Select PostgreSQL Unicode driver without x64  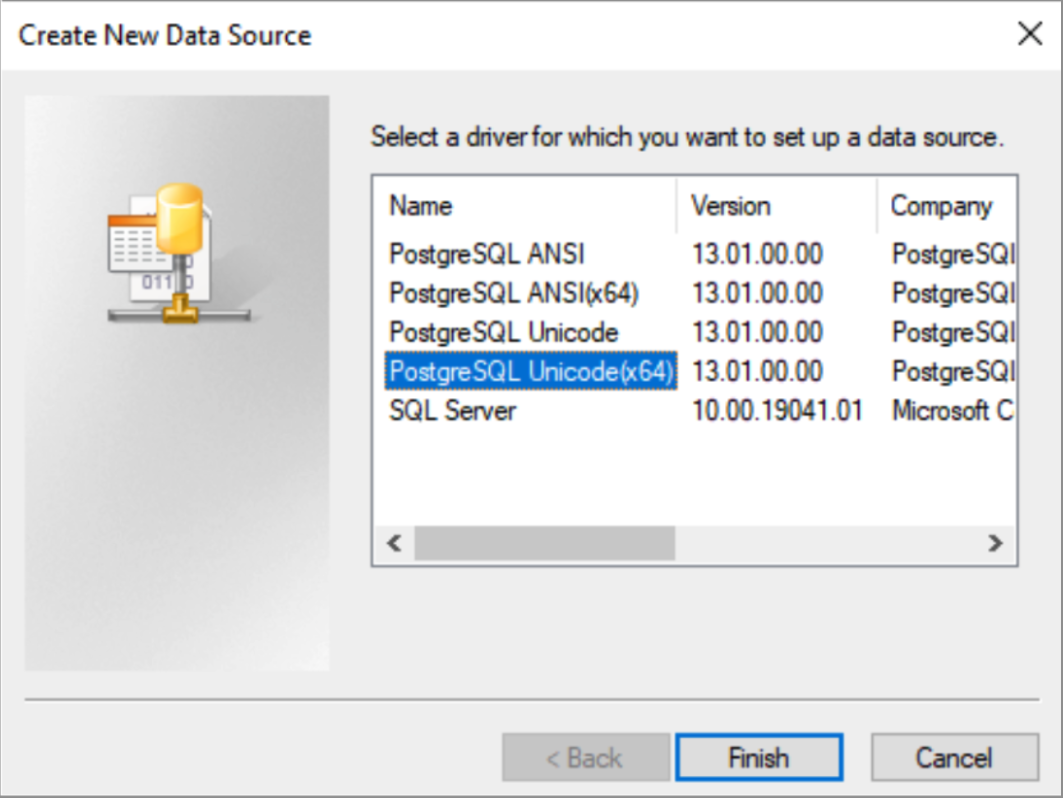pos(503,333)
